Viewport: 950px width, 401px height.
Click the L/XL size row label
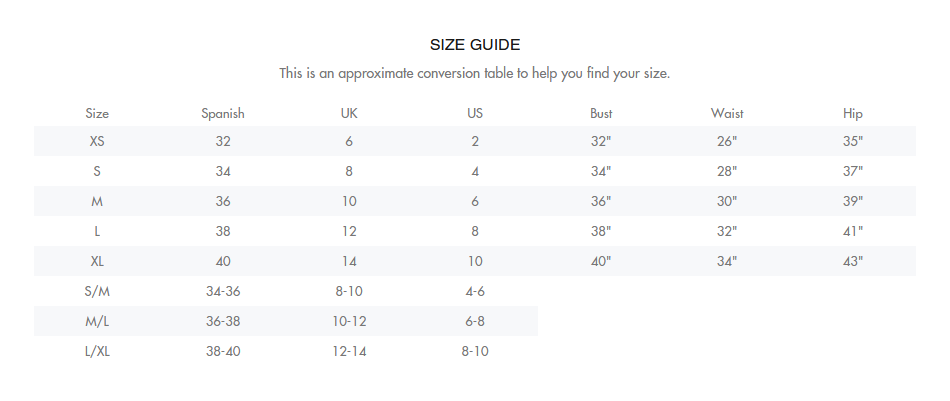coord(97,351)
